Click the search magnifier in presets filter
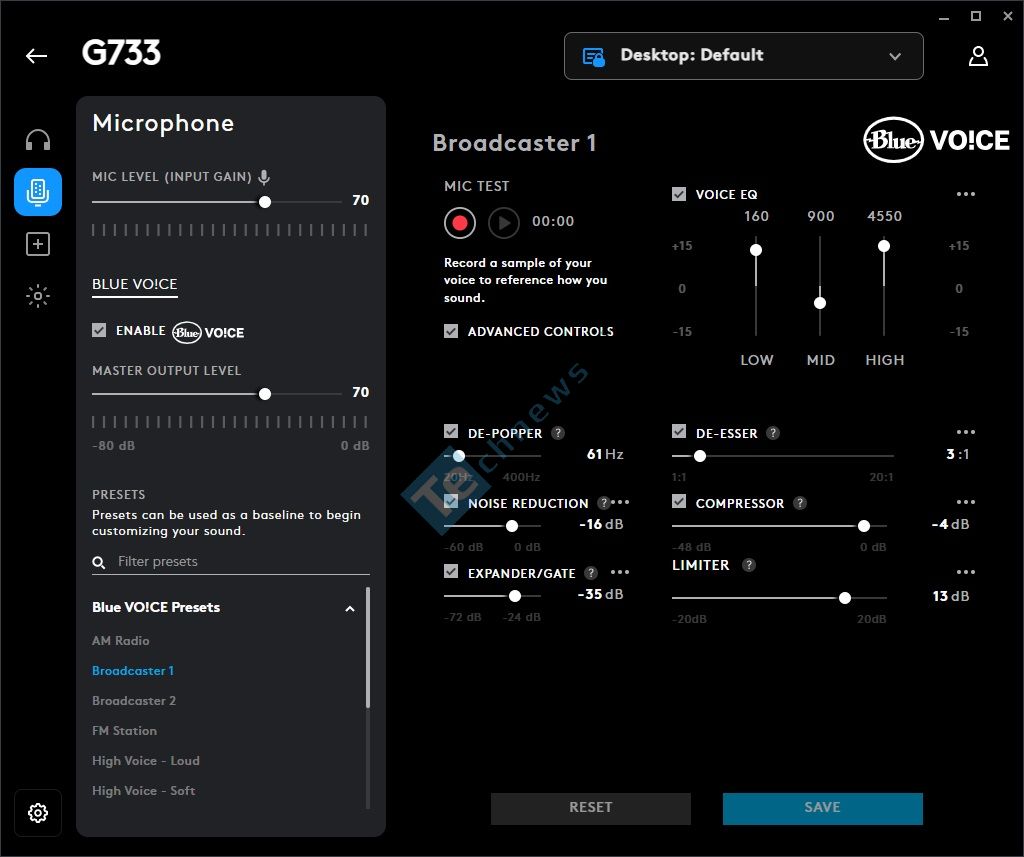1024x857 pixels. [99, 562]
